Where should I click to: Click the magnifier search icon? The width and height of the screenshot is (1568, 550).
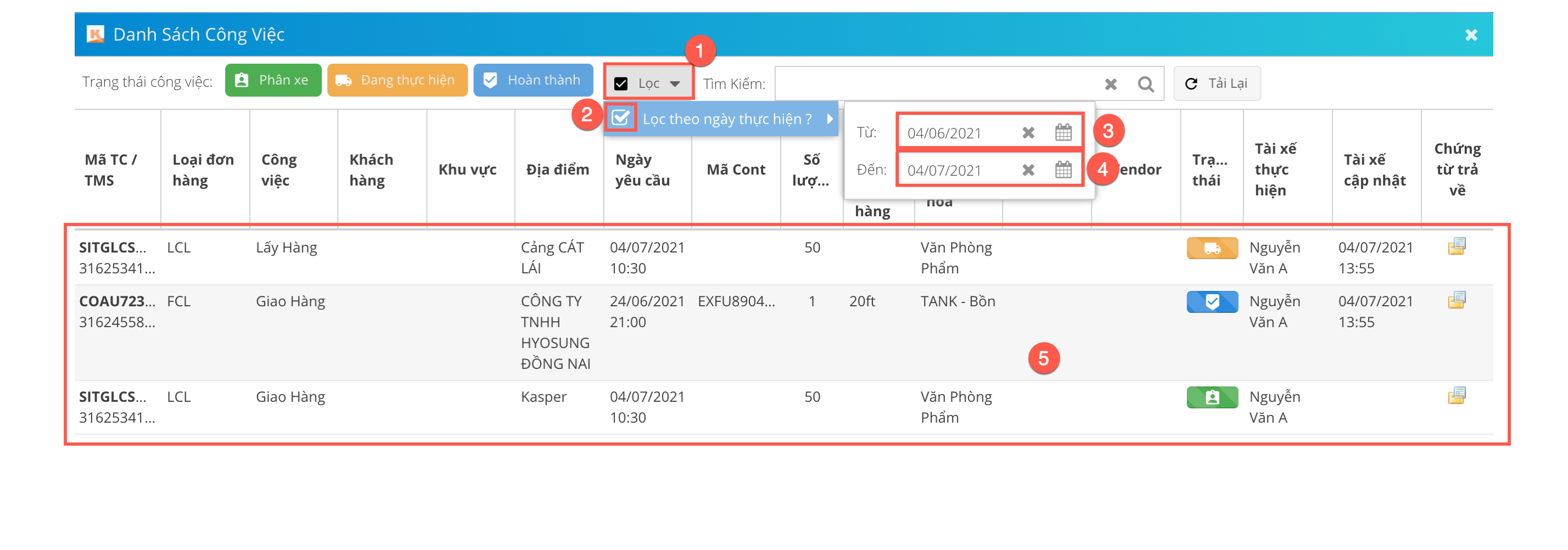1145,84
